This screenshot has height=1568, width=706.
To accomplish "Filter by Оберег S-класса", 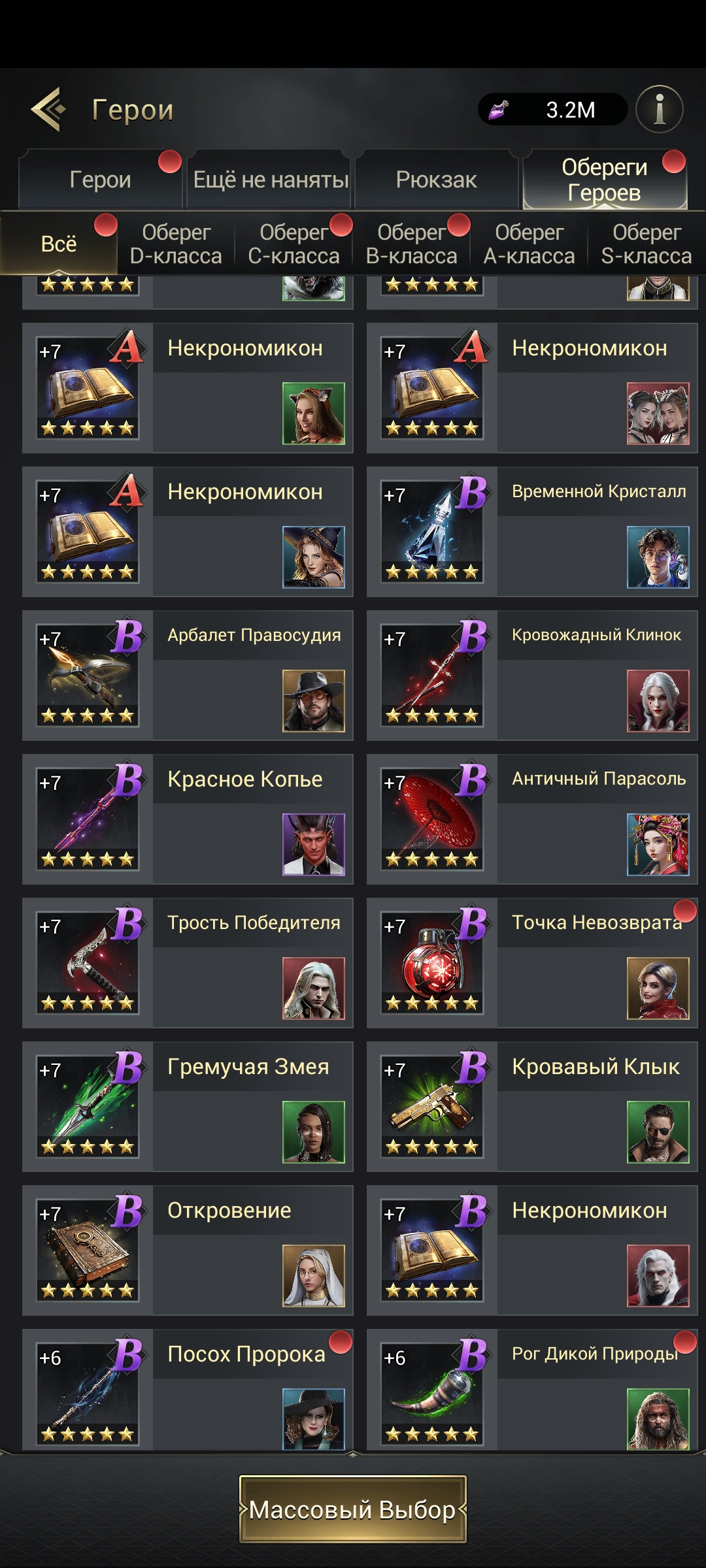I will point(647,244).
